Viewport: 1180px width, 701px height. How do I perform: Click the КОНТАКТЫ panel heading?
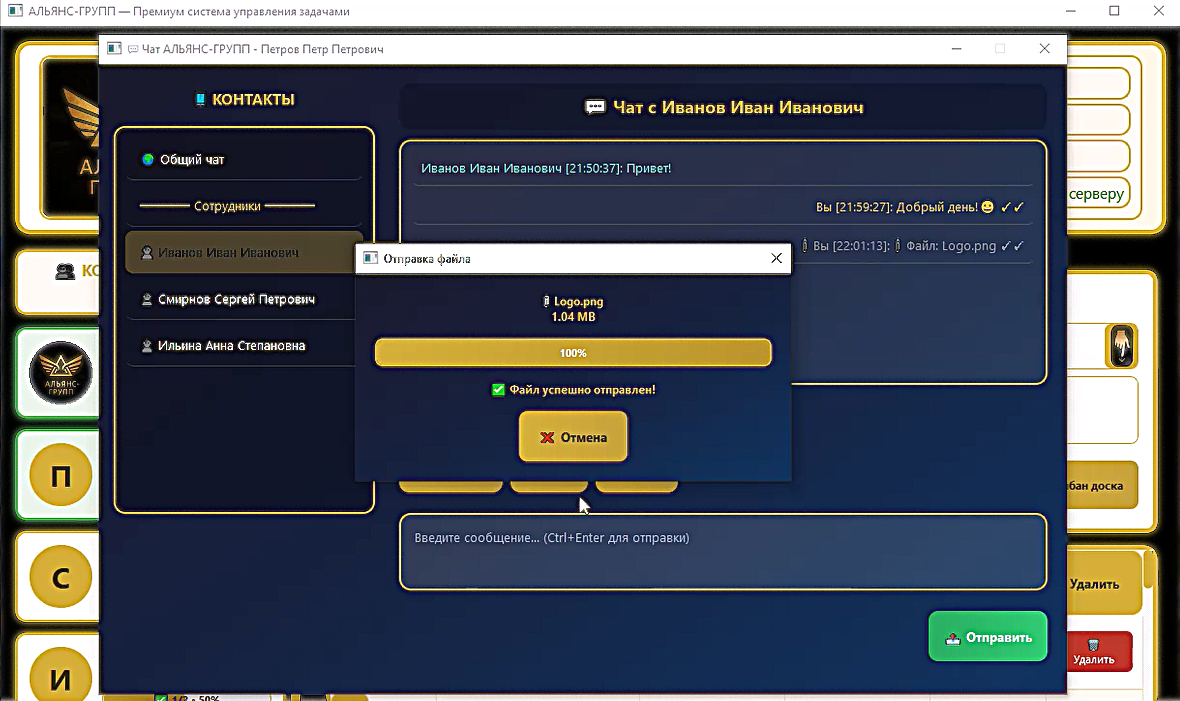245,99
